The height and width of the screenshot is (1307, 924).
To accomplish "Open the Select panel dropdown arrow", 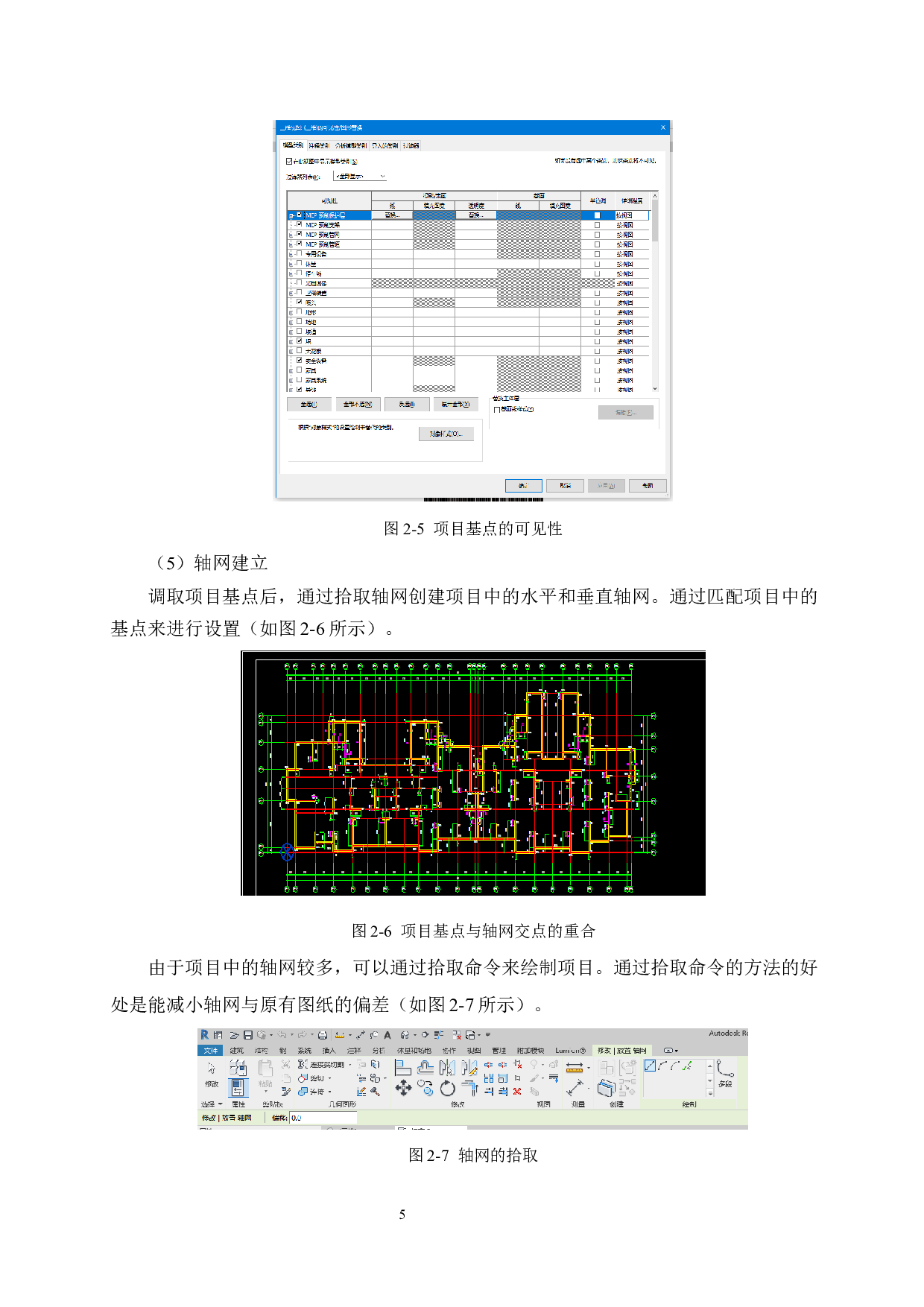I will coord(221,1104).
